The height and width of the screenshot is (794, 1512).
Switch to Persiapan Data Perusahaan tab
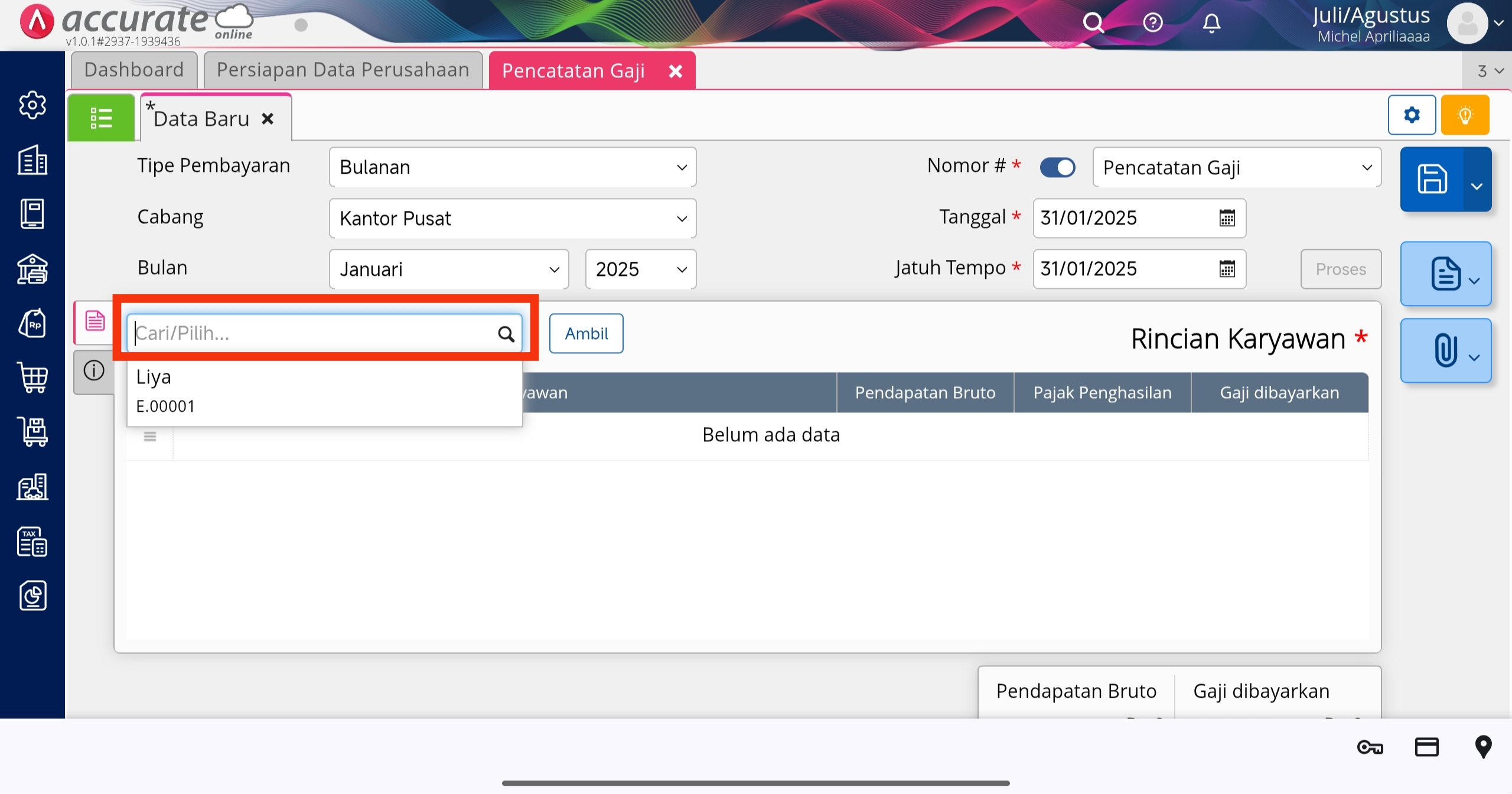[x=343, y=70]
